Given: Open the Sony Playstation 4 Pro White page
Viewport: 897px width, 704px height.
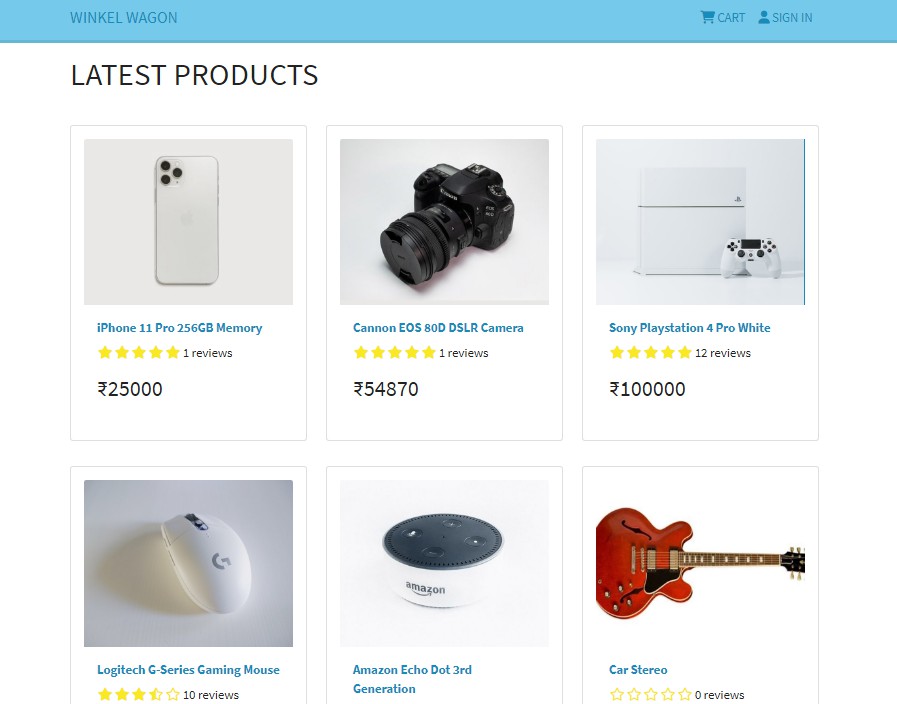Looking at the screenshot, I should 689,327.
